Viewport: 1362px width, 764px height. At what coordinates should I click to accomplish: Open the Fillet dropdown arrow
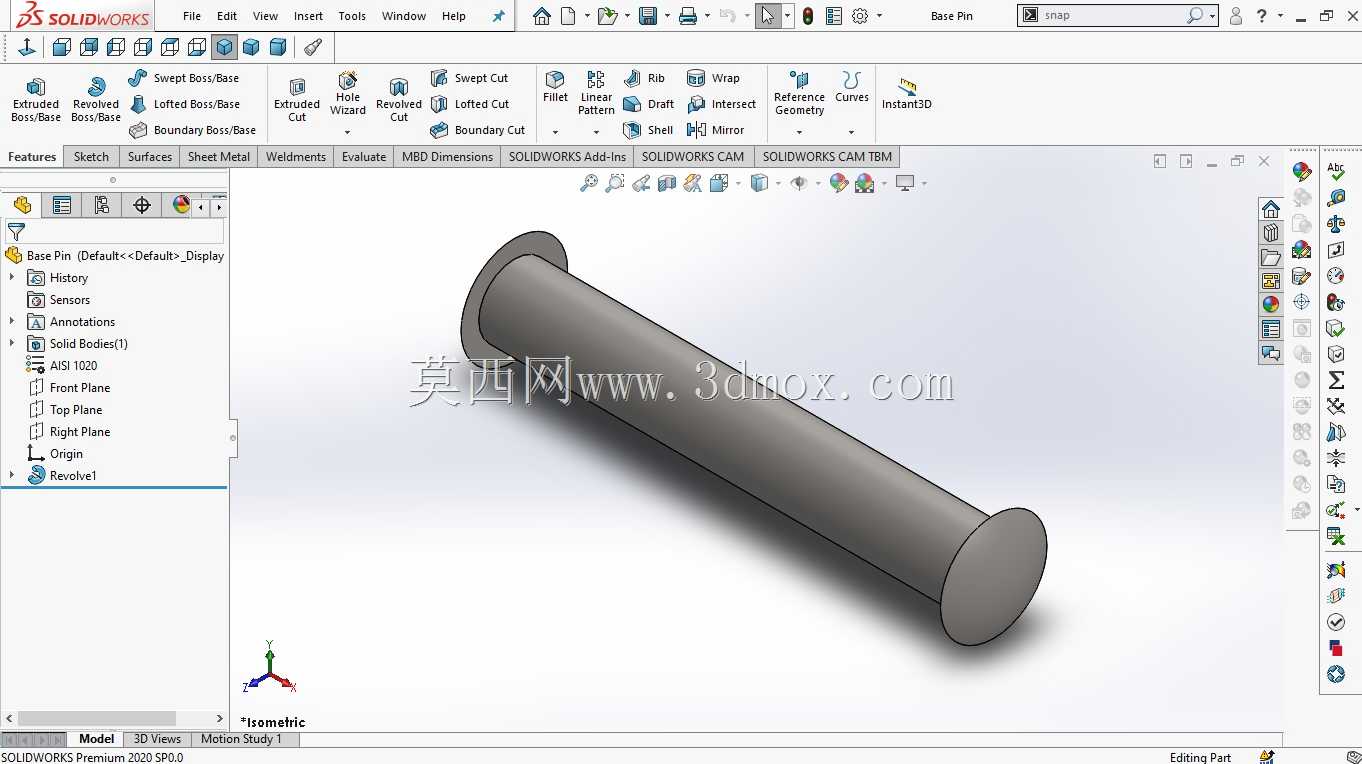pyautogui.click(x=555, y=132)
